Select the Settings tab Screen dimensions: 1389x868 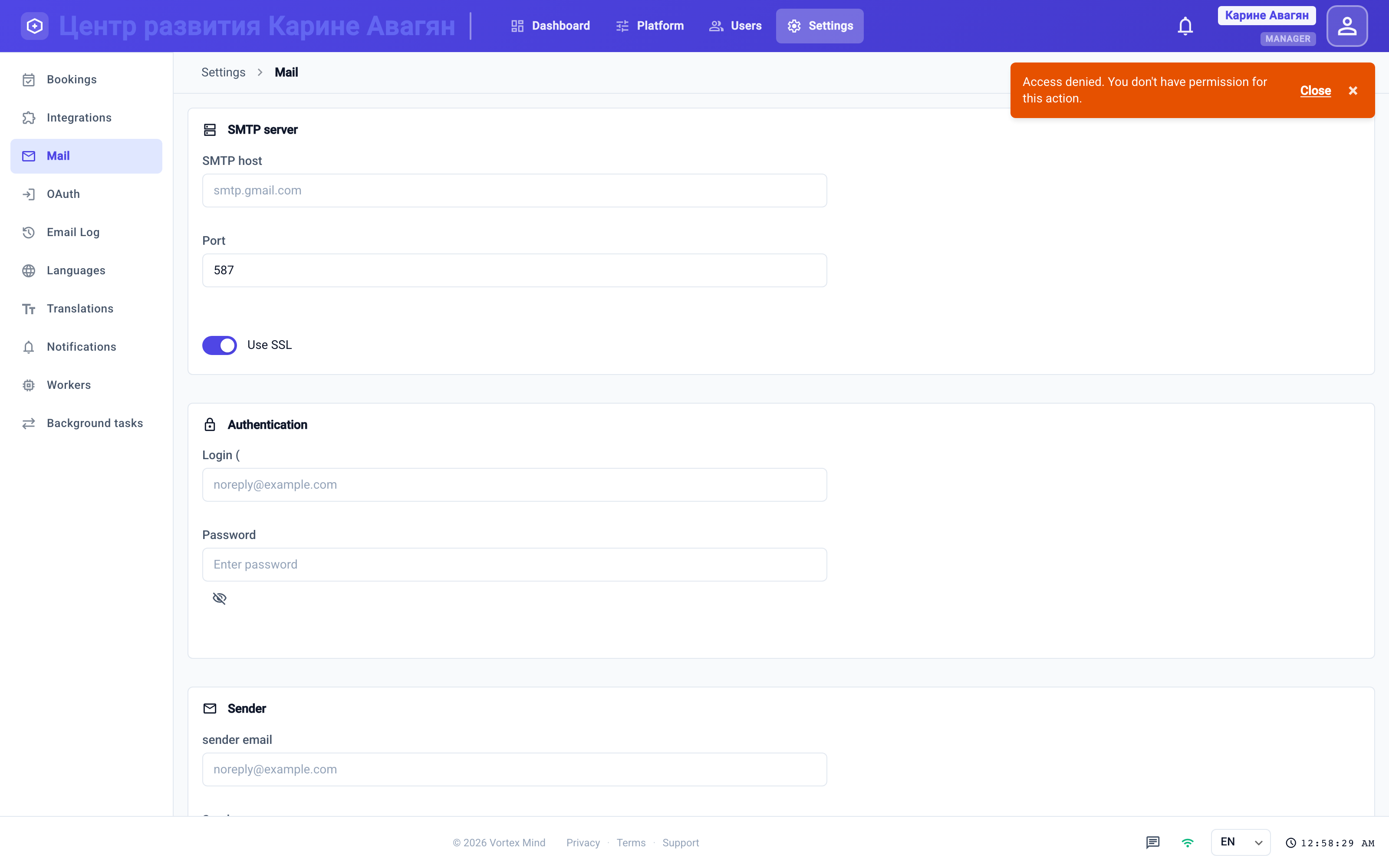820,26
